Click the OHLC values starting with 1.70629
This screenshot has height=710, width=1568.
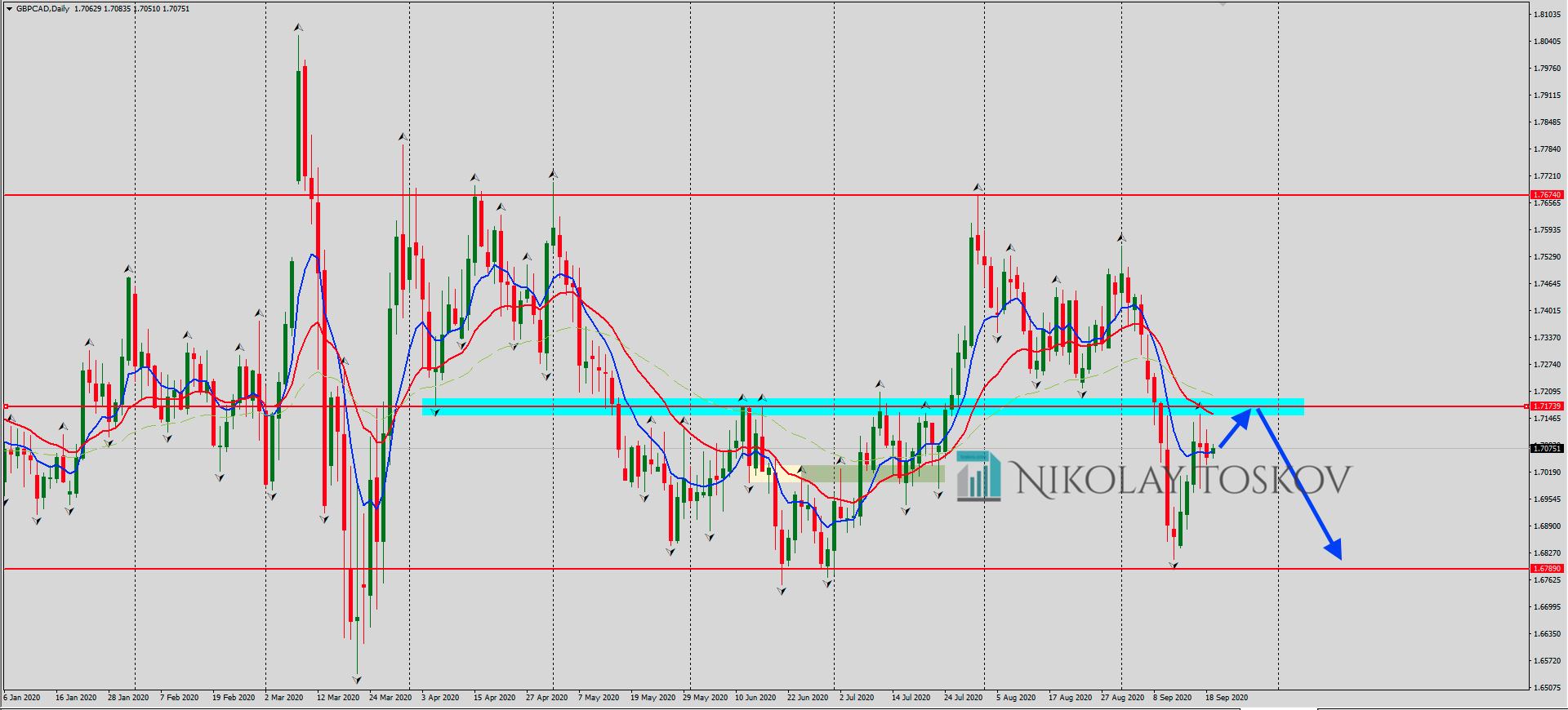pyautogui.click(x=131, y=9)
